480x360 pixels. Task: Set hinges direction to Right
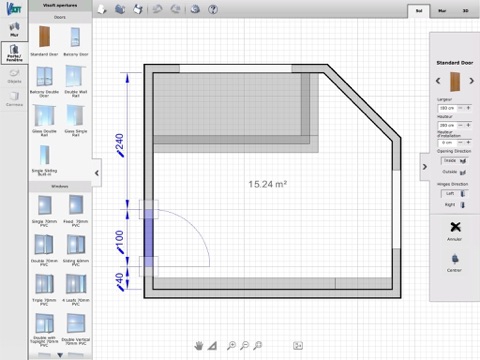(455, 205)
